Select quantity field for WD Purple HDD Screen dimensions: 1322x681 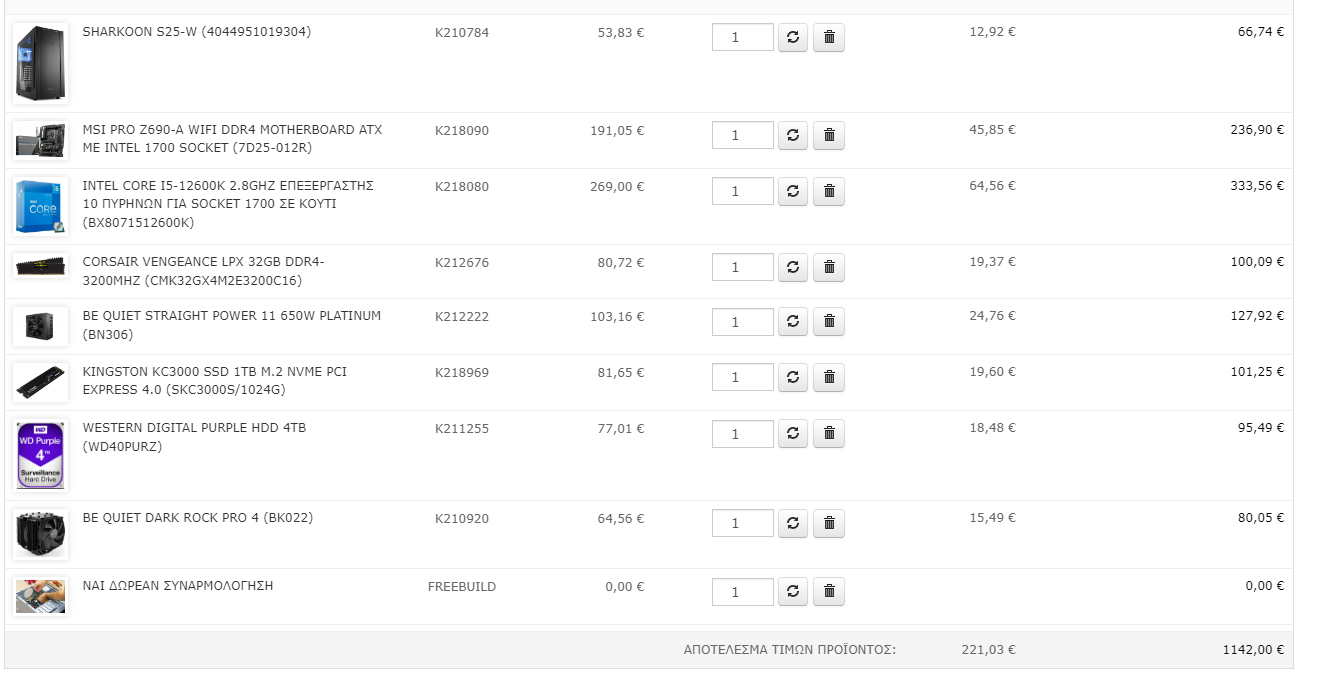point(743,433)
